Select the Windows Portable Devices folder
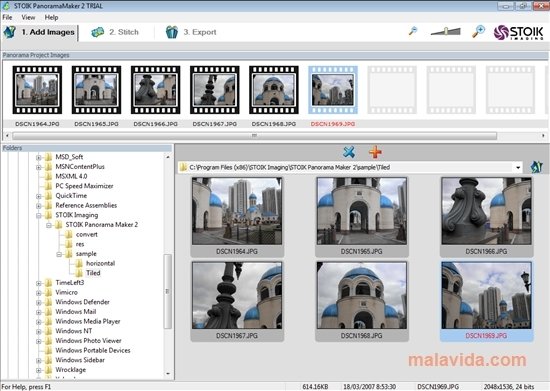 pyautogui.click(x=93, y=350)
